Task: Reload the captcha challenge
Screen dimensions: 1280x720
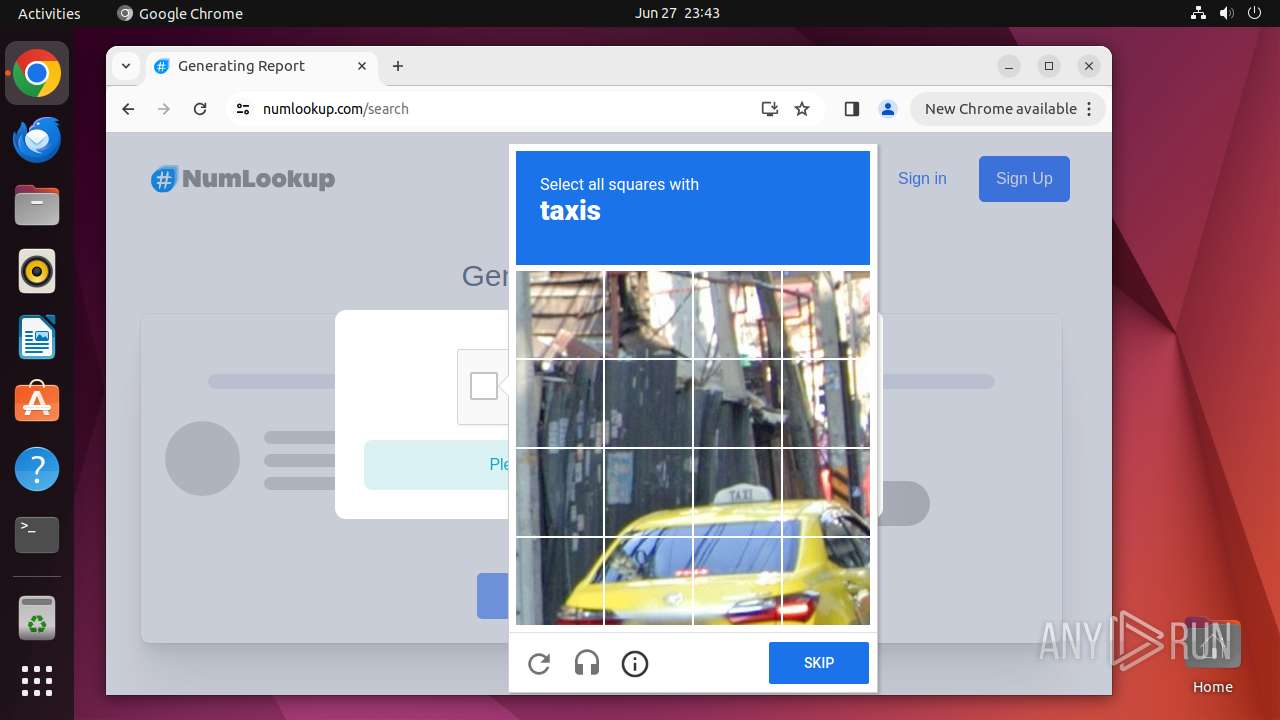Action: pyautogui.click(x=539, y=663)
